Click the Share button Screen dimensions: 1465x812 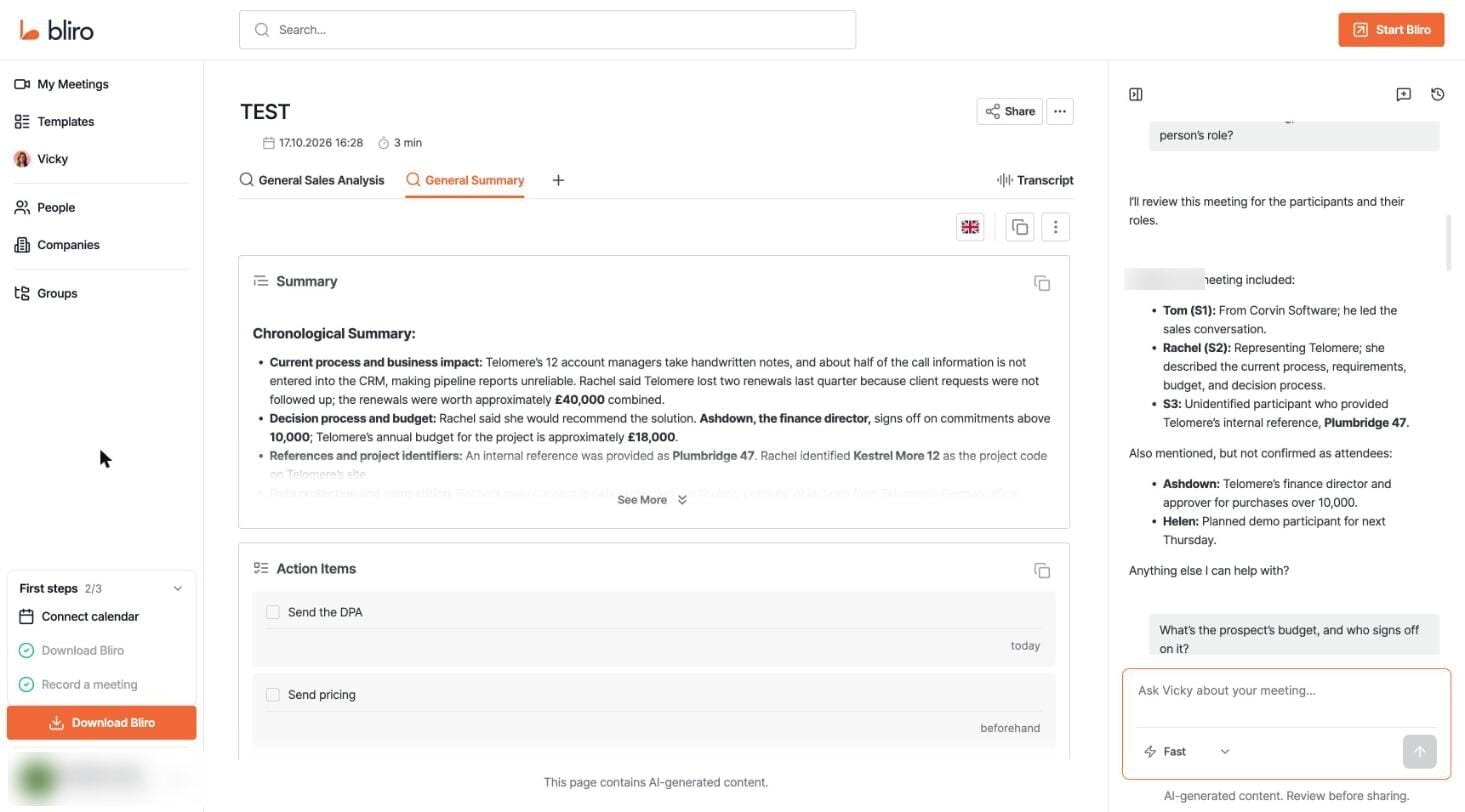[x=1009, y=111]
